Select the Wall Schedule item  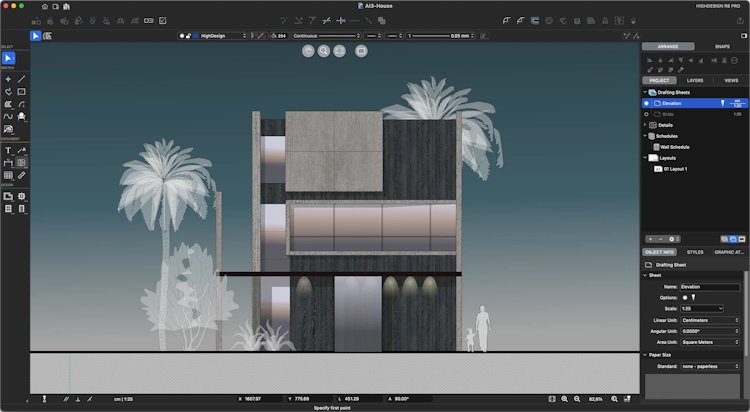pyautogui.click(x=674, y=147)
